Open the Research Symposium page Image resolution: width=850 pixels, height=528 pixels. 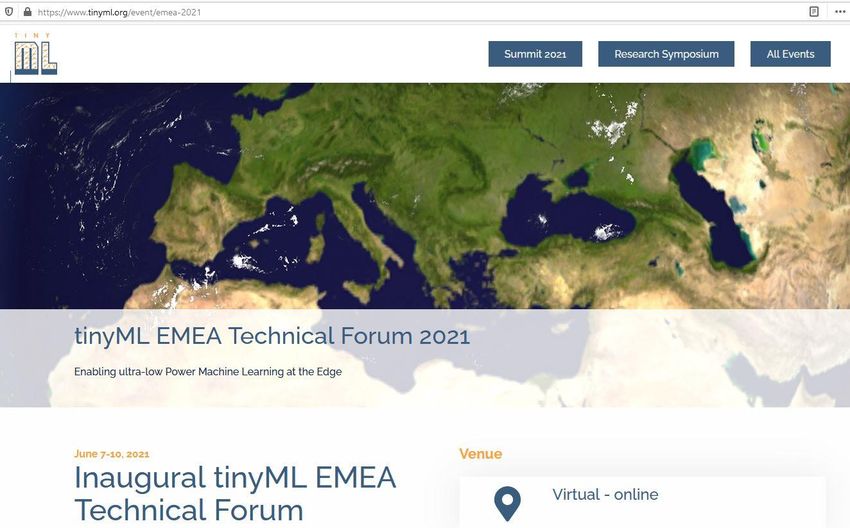tap(666, 54)
